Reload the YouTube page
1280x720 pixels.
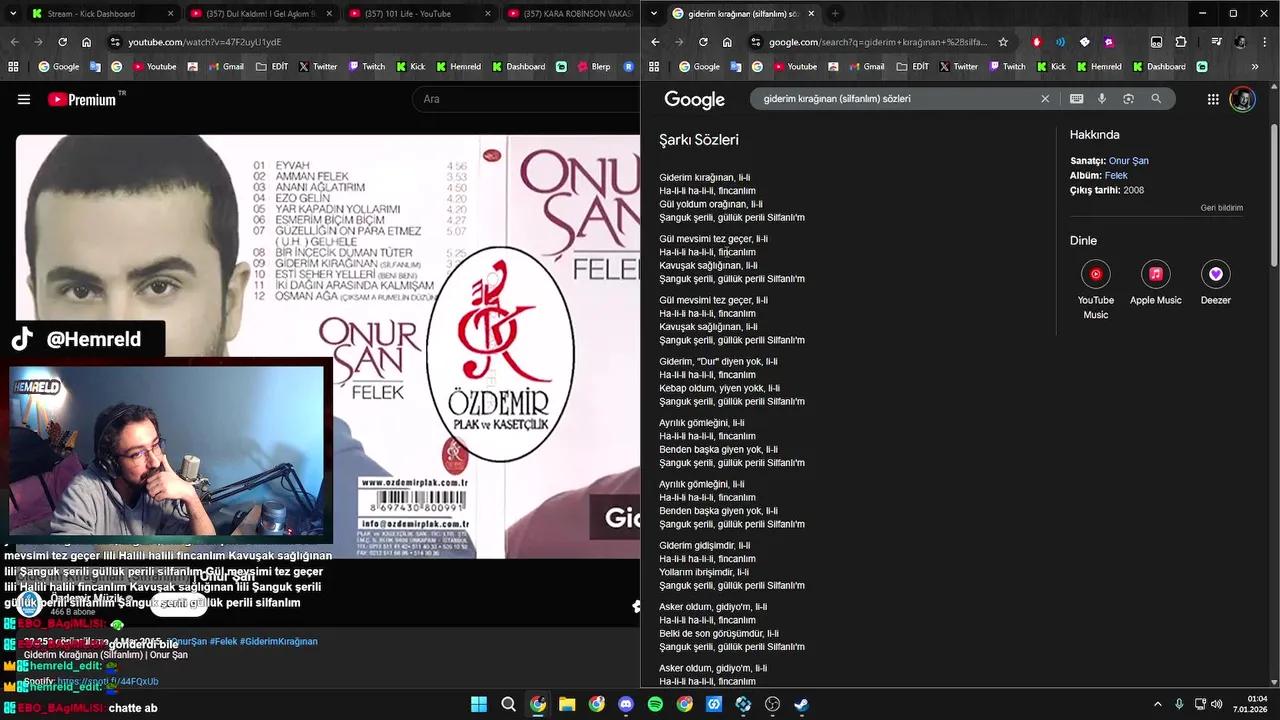point(62,42)
